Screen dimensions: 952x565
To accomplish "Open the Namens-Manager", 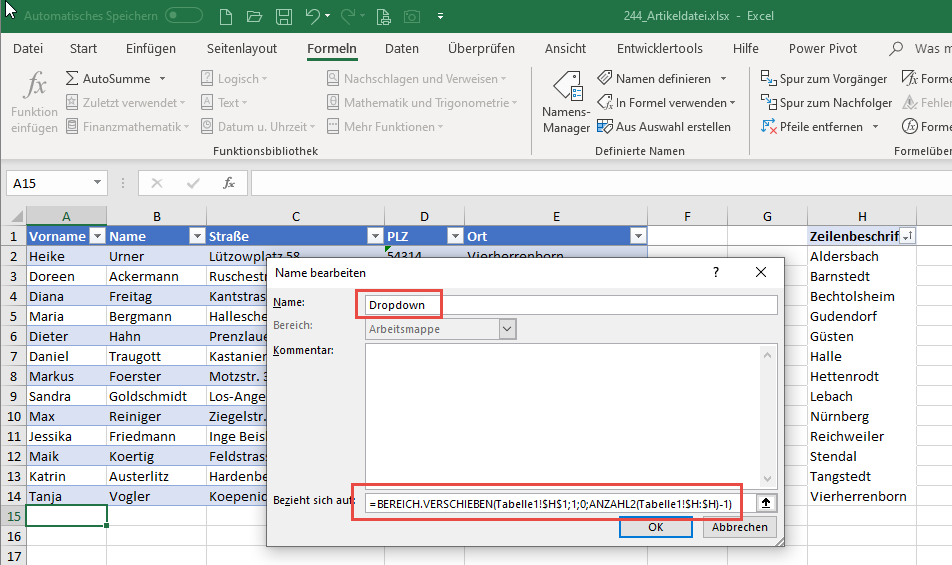I will [x=566, y=102].
